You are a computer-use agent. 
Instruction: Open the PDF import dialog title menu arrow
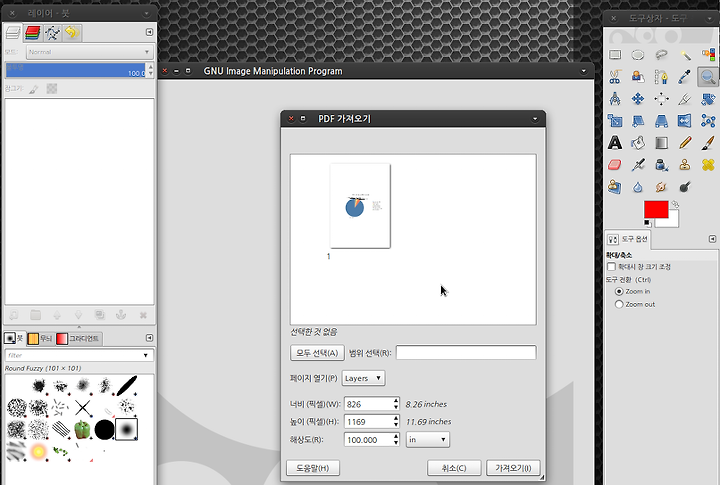tap(535, 119)
